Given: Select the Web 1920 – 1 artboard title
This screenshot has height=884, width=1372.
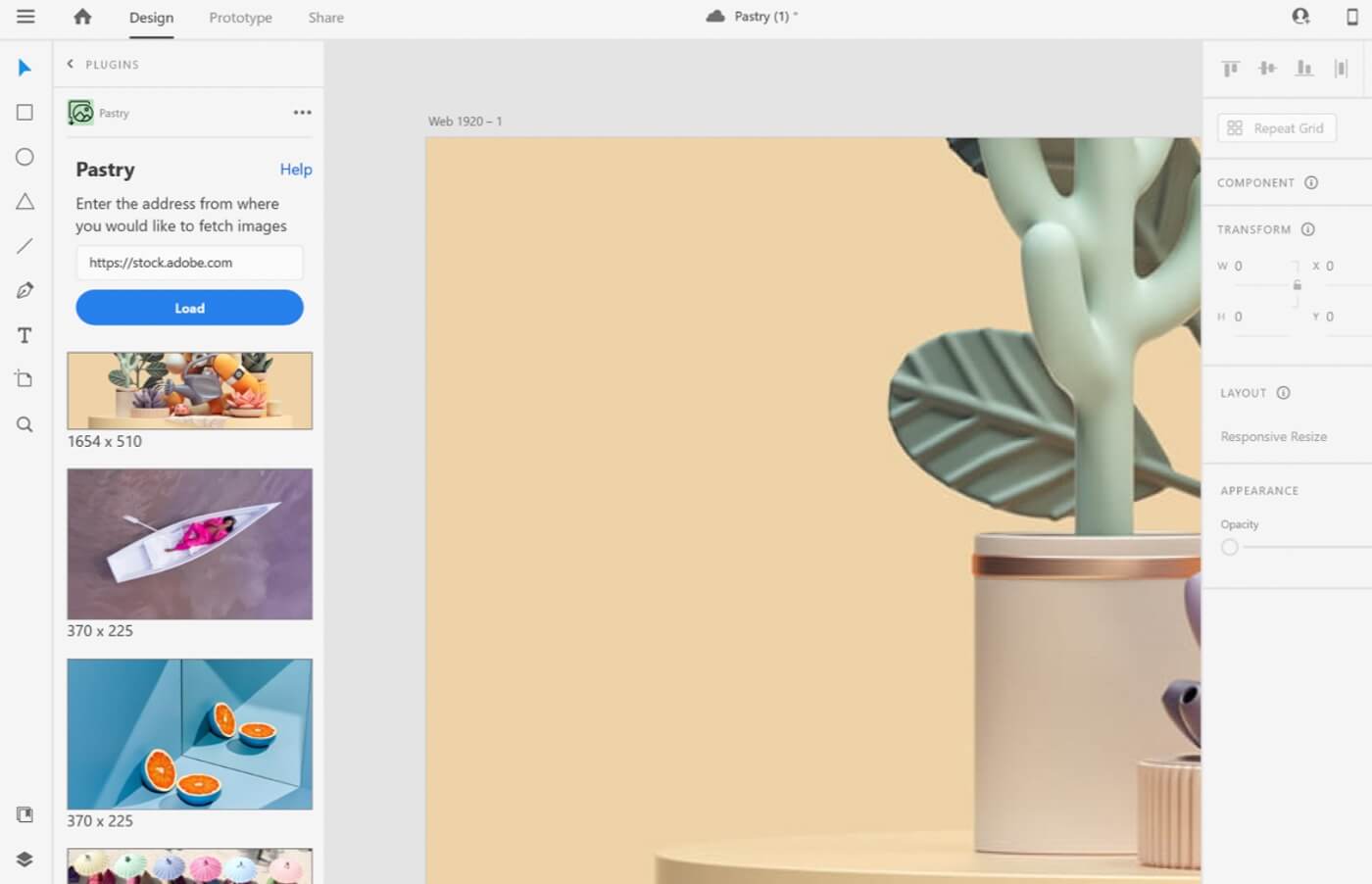Looking at the screenshot, I should point(465,122).
